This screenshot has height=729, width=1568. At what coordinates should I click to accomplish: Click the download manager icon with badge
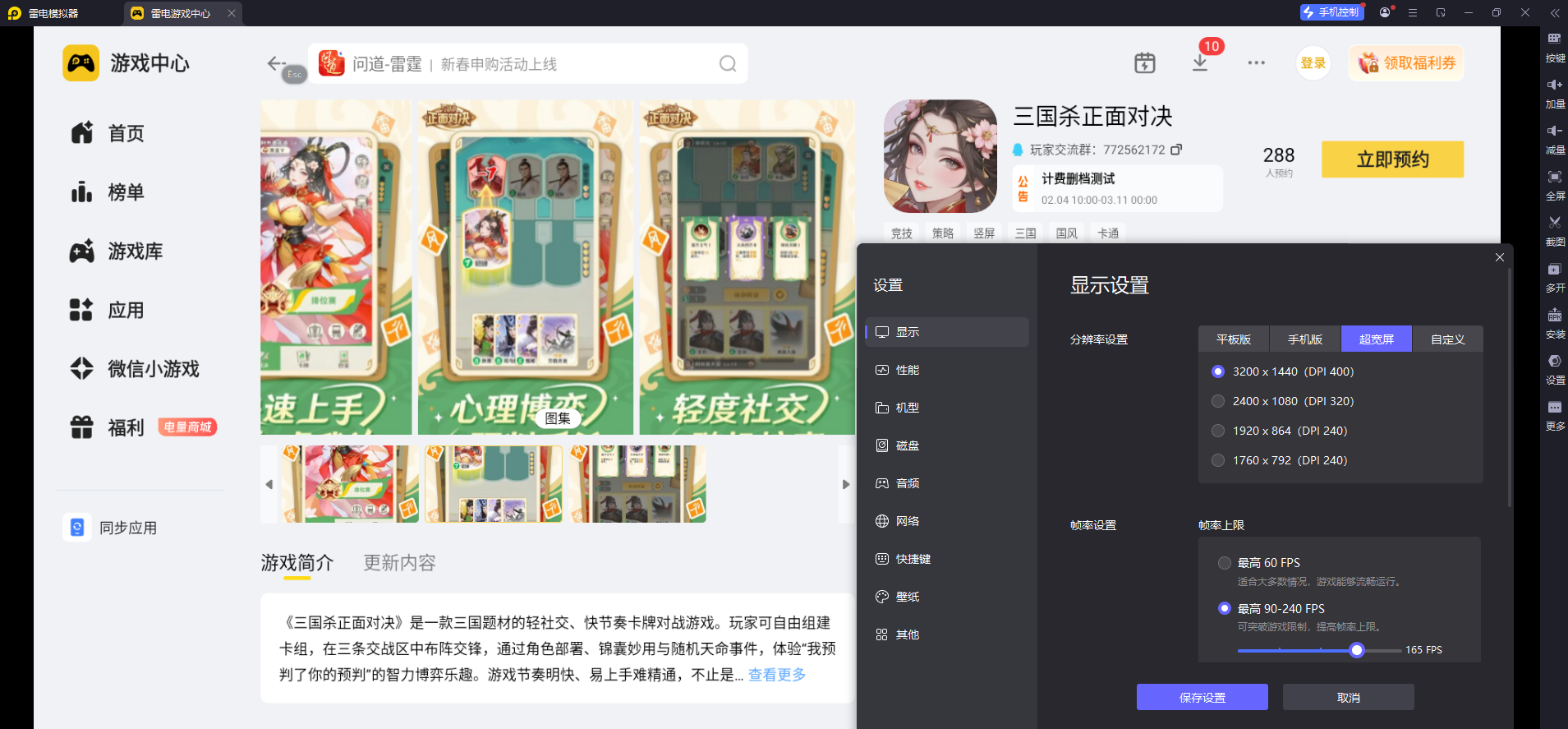tap(1200, 62)
